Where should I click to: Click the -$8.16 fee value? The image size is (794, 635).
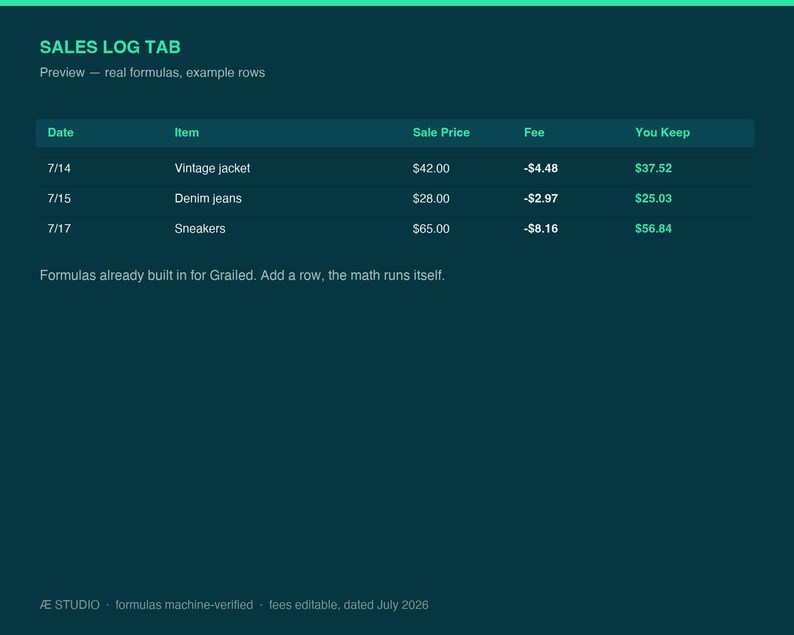pos(541,229)
